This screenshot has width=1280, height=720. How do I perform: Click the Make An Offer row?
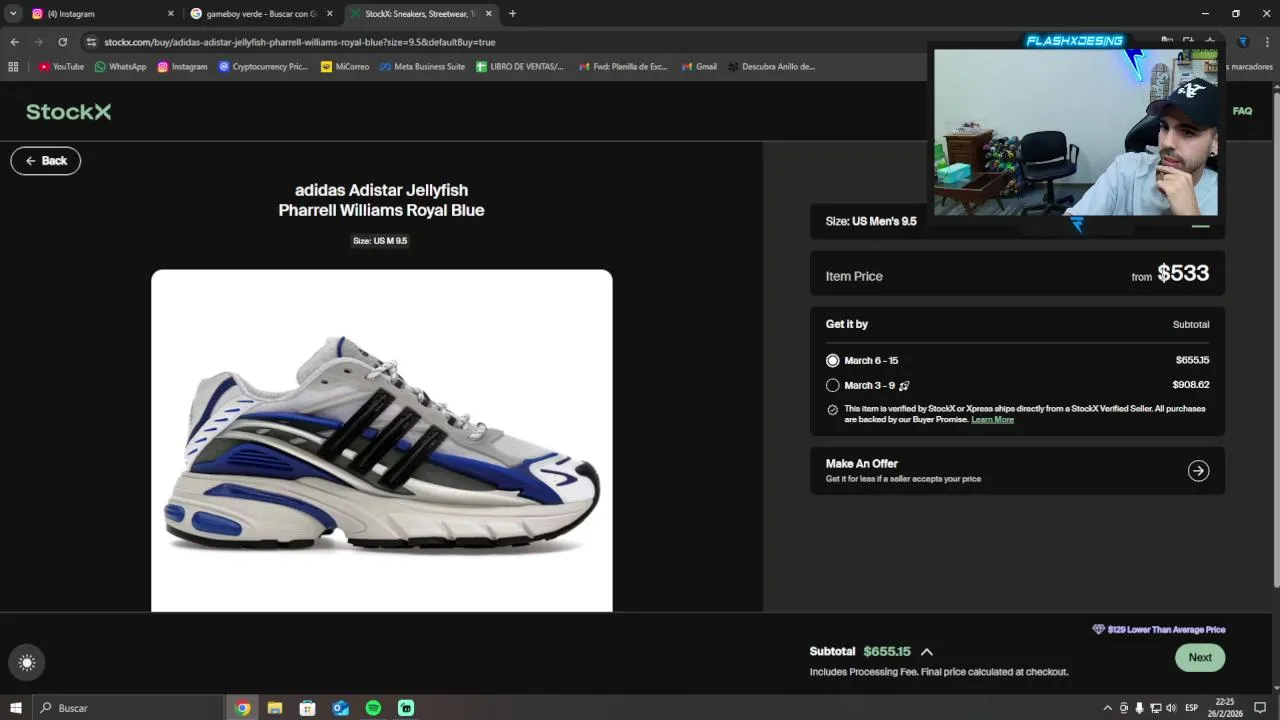click(x=1017, y=470)
